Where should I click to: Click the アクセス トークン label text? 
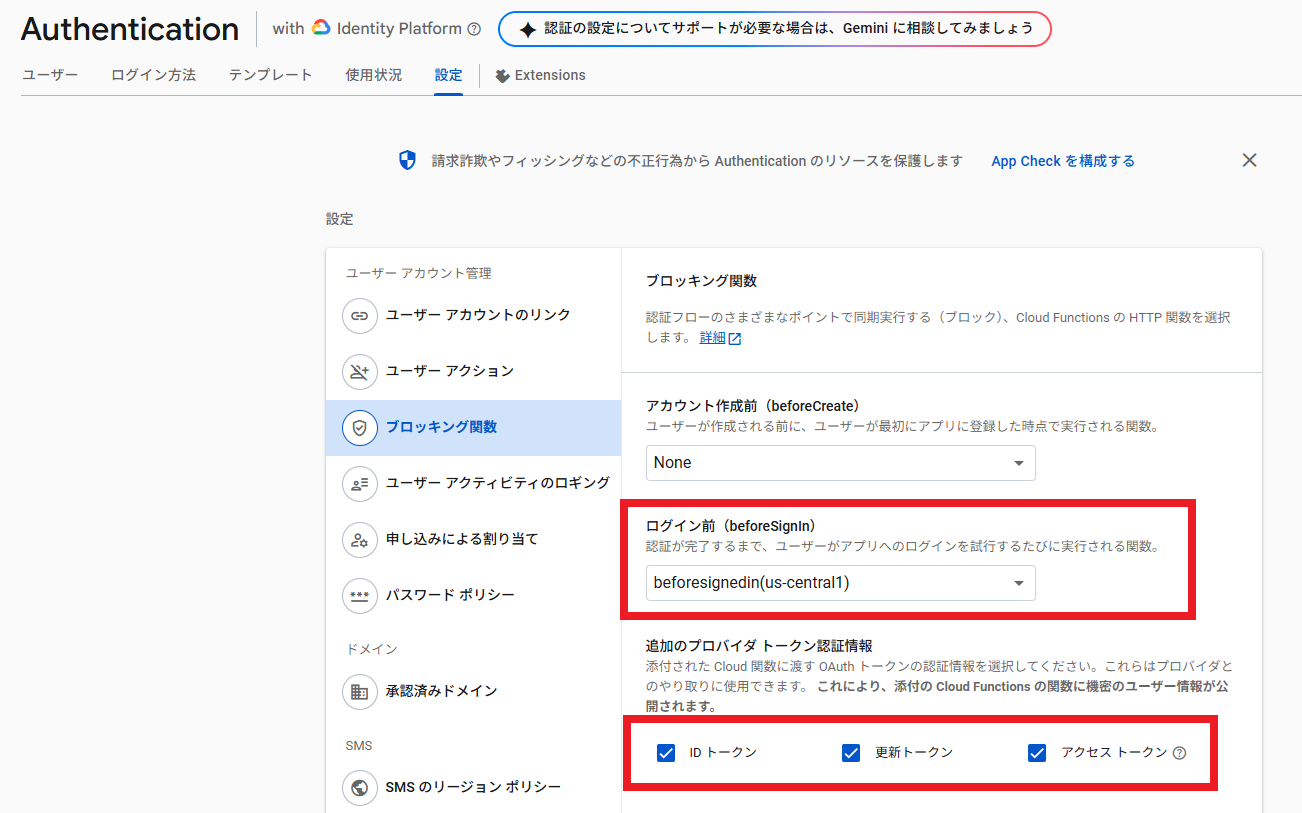pyautogui.click(x=1114, y=753)
